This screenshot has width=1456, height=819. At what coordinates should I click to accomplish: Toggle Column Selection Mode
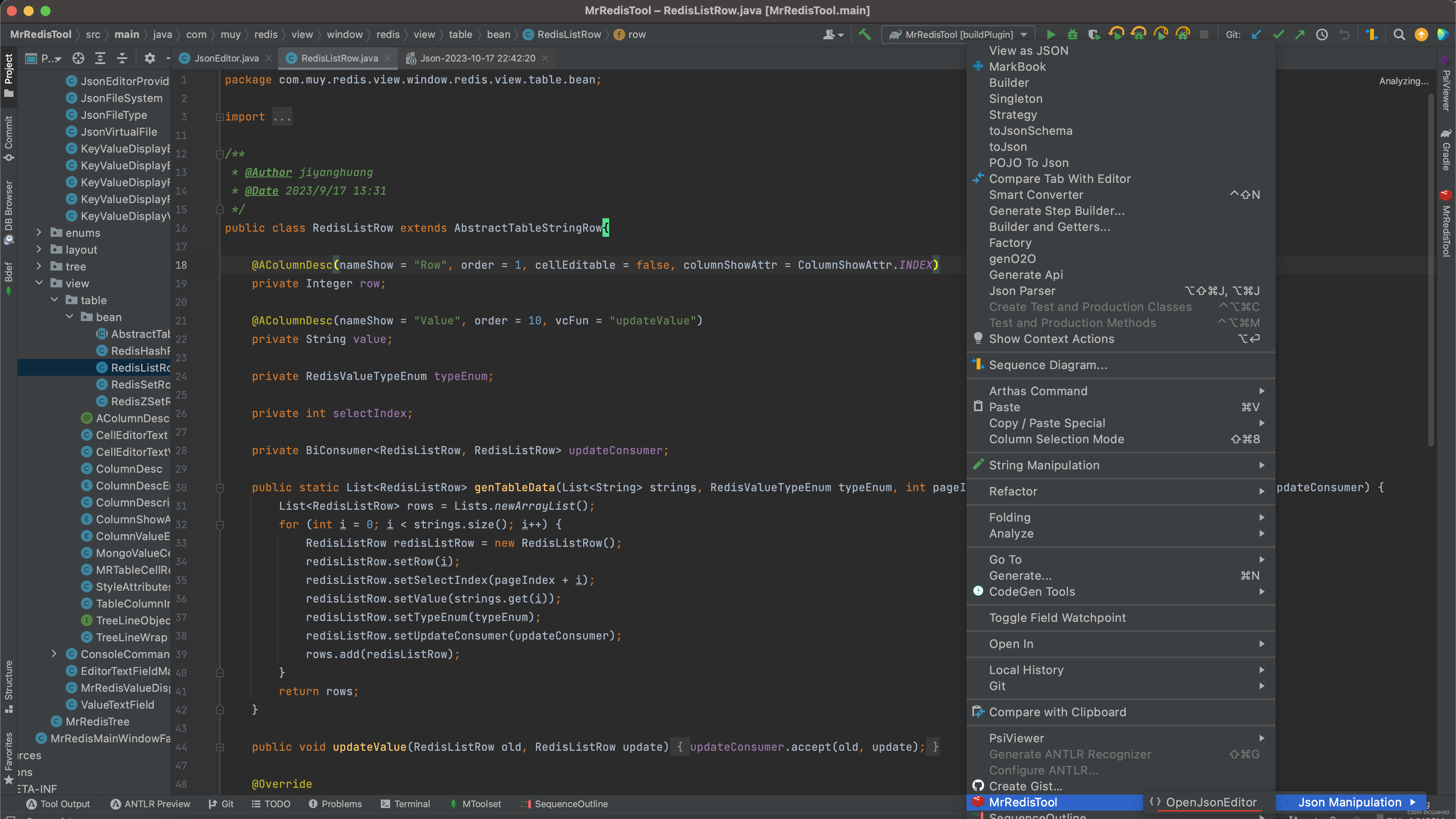click(x=1056, y=439)
